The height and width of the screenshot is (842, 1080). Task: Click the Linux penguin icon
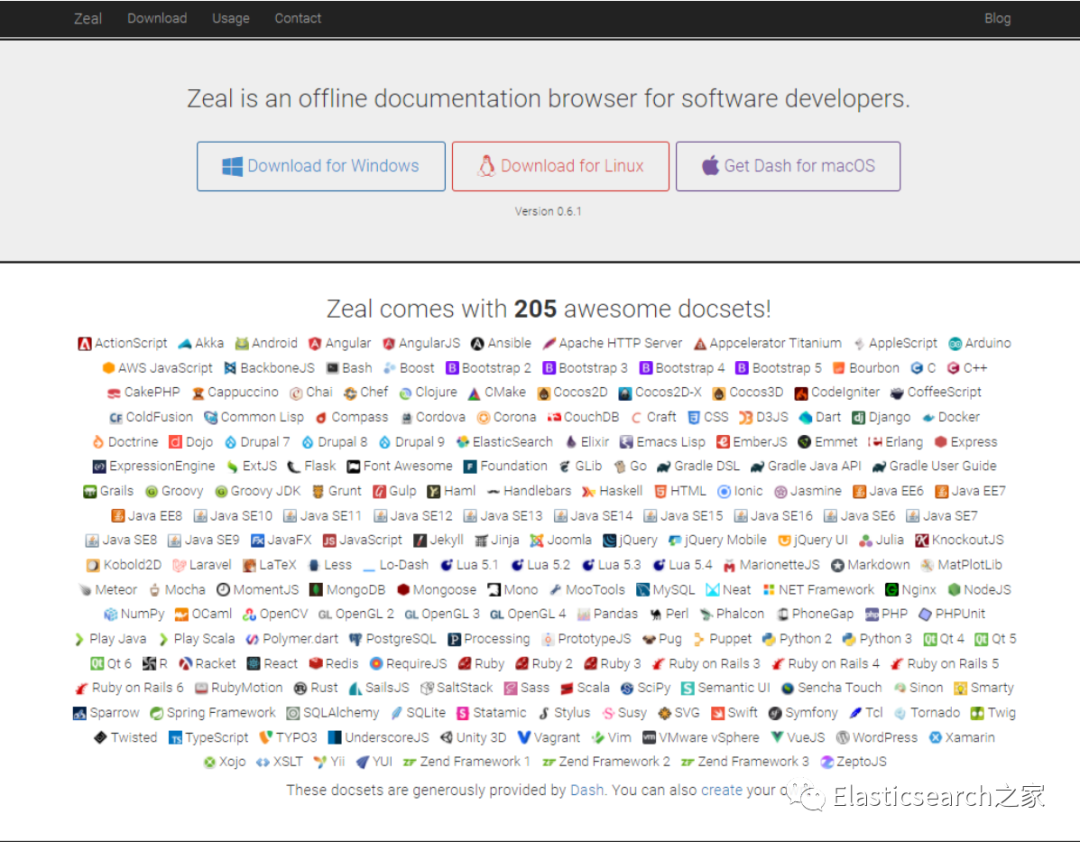click(x=486, y=166)
